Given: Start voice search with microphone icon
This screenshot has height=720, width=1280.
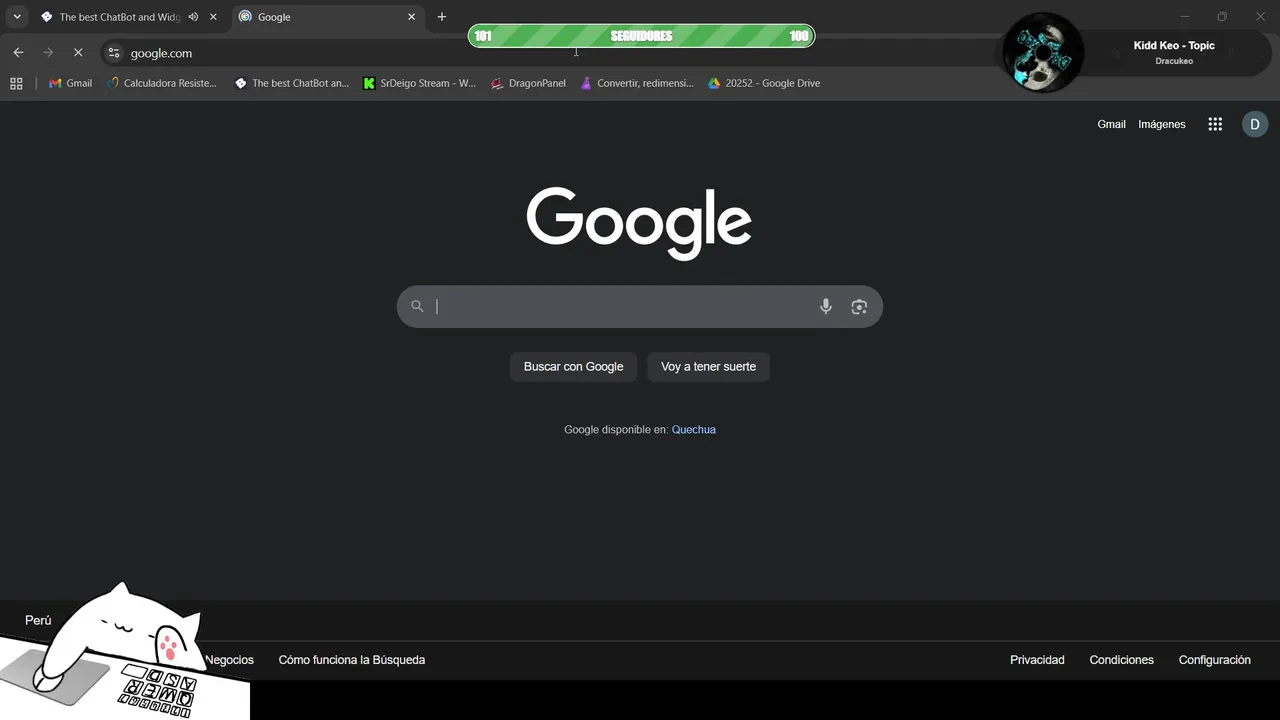Looking at the screenshot, I should coord(826,306).
